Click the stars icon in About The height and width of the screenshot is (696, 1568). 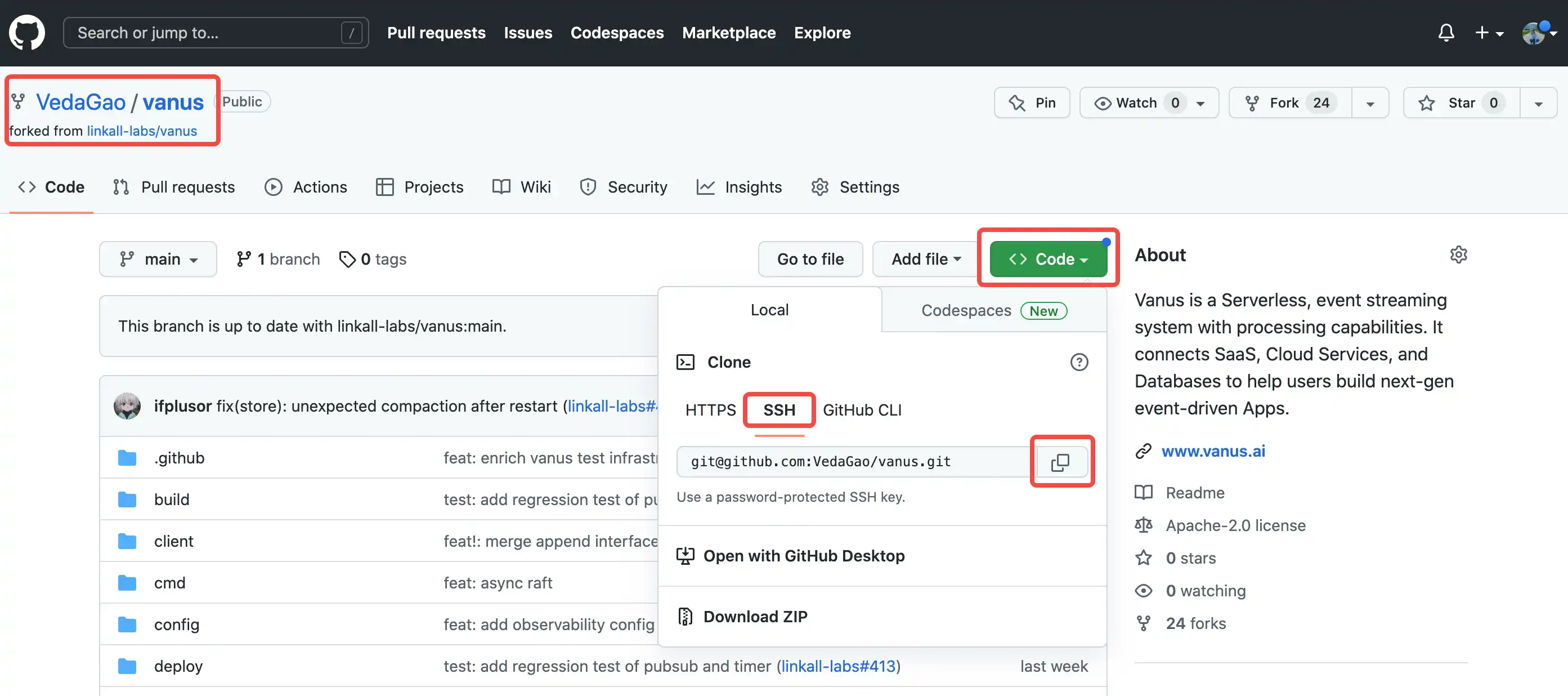[1143, 559]
